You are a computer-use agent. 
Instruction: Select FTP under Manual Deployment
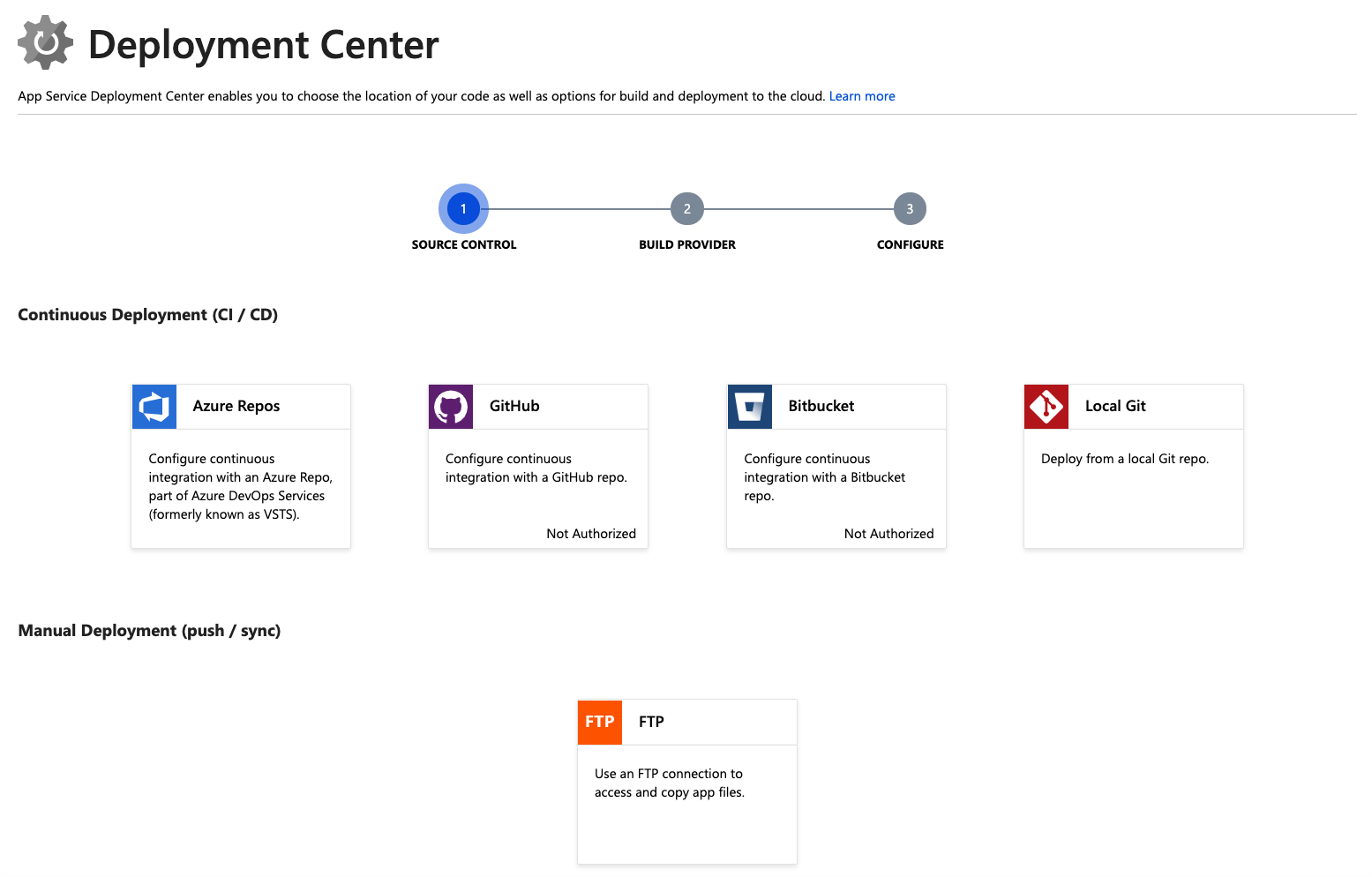coord(686,782)
